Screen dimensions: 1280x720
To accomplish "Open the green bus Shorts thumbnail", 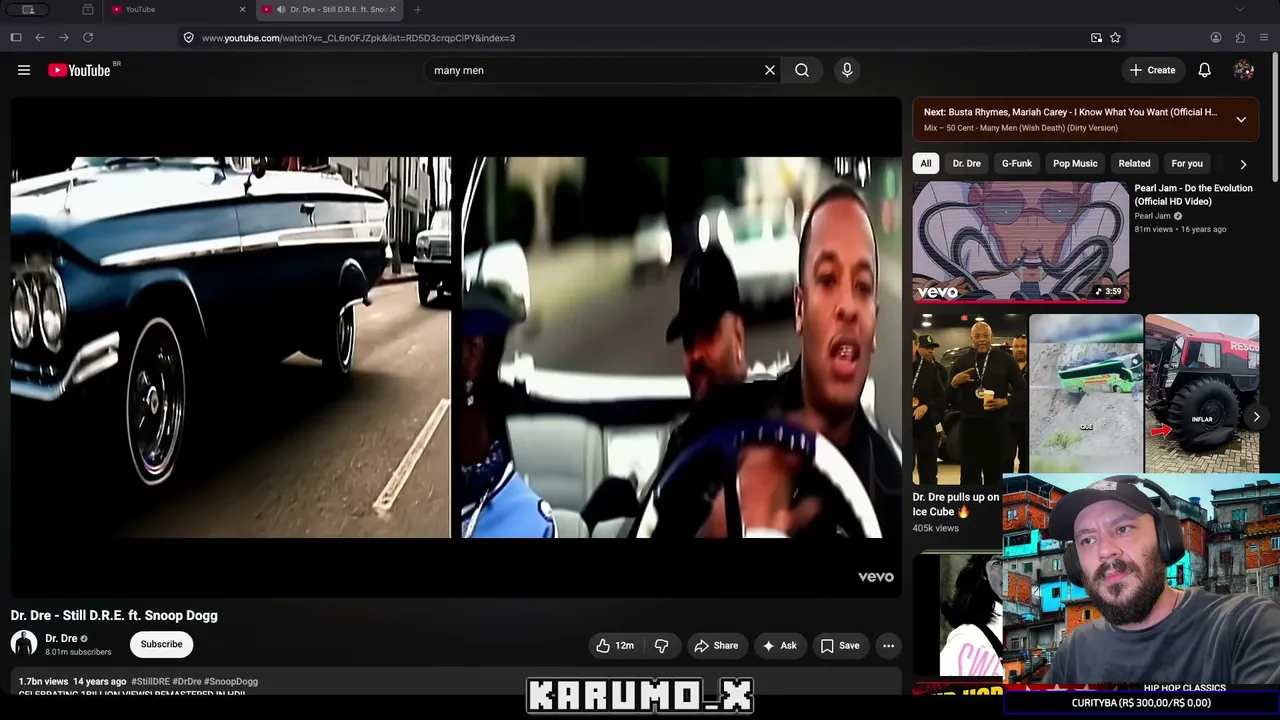I will pyautogui.click(x=1086, y=393).
